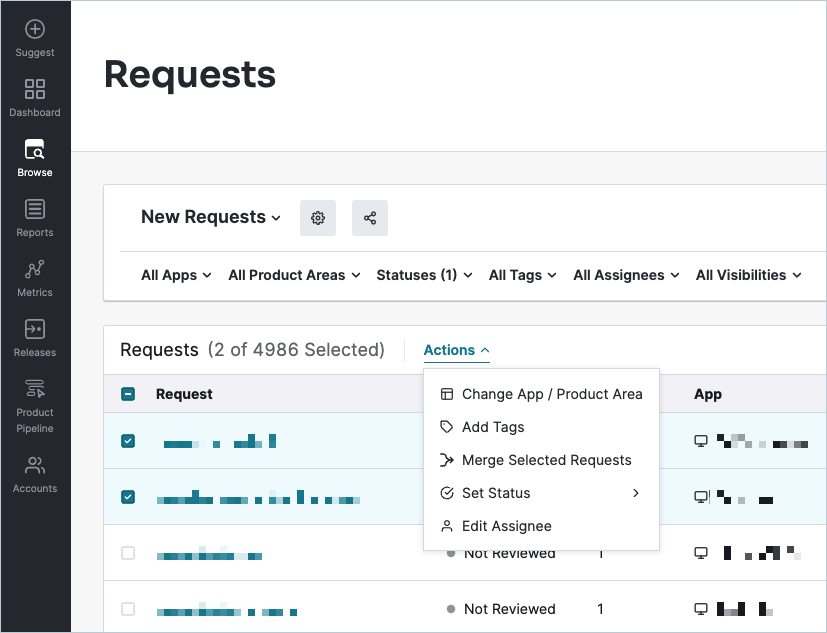Open Releases from the sidebar
Screen dimensions: 827x633
coord(35,338)
